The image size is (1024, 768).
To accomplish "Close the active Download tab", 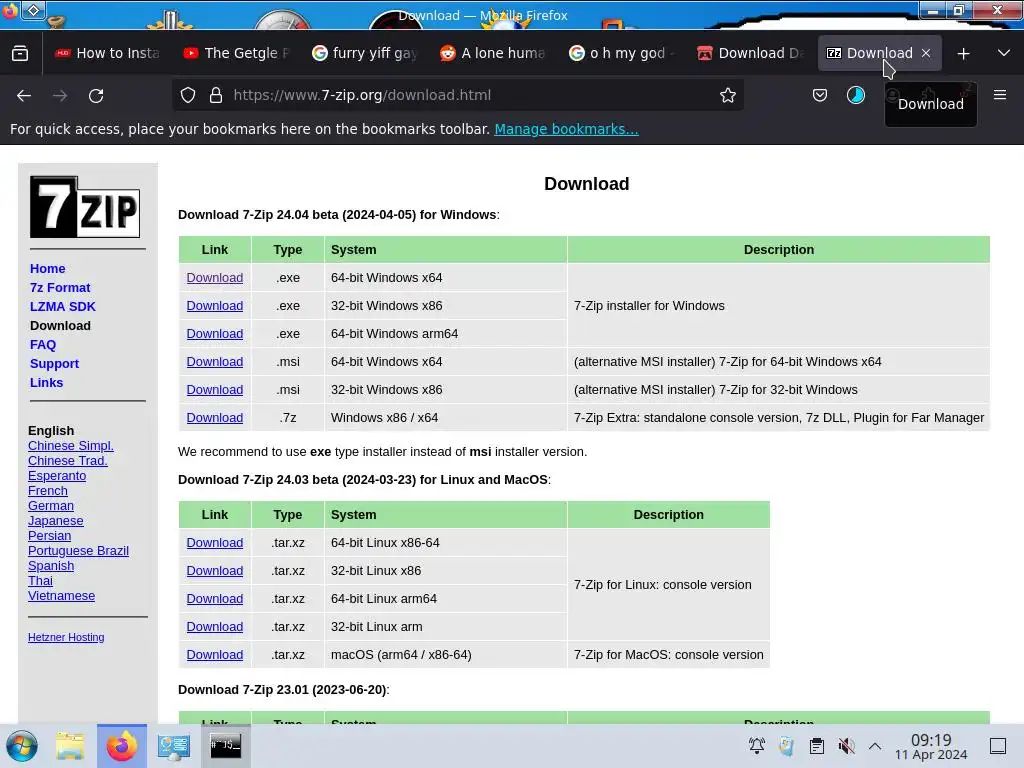I will click(926, 53).
